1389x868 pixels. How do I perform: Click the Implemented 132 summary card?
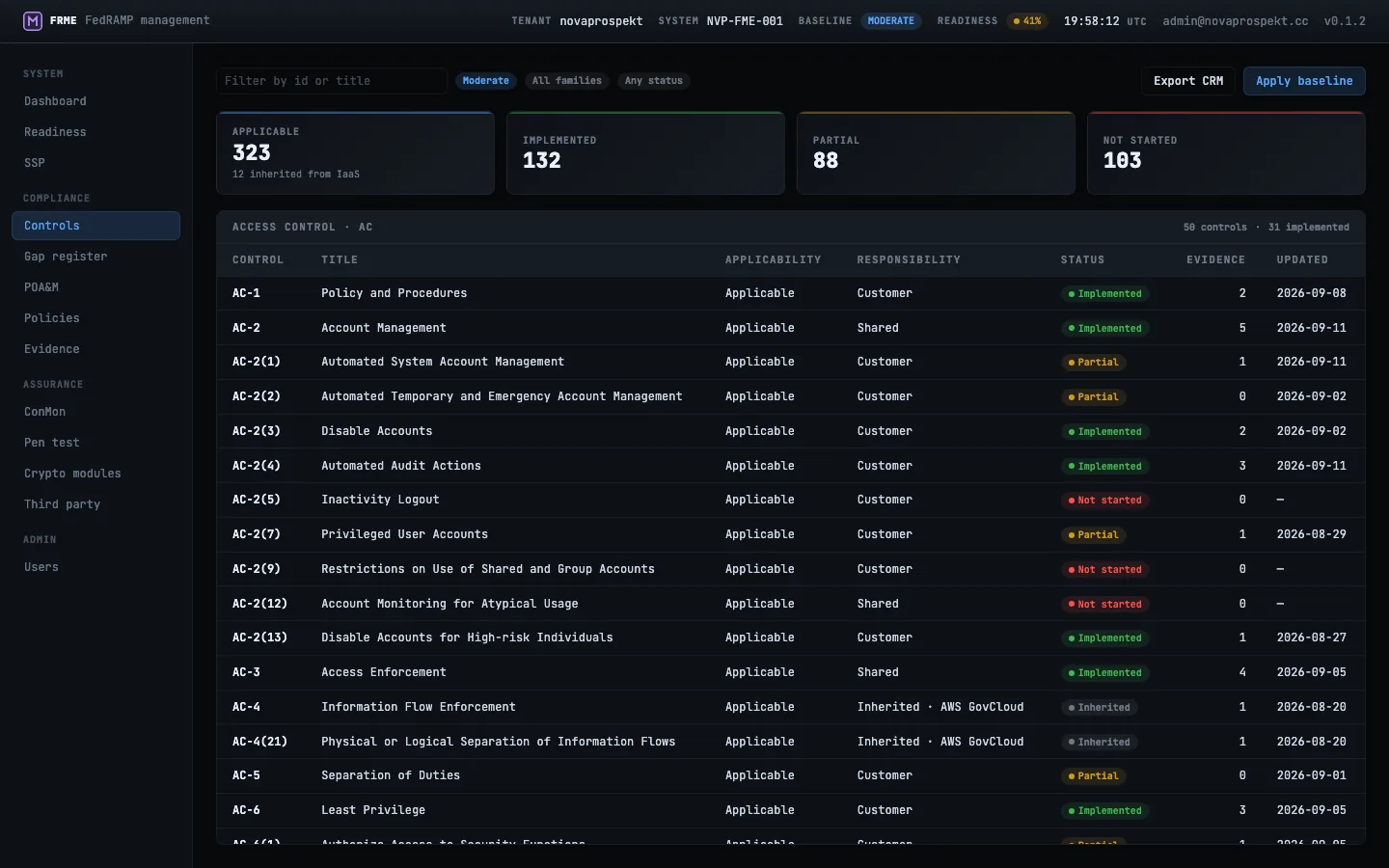click(x=646, y=153)
